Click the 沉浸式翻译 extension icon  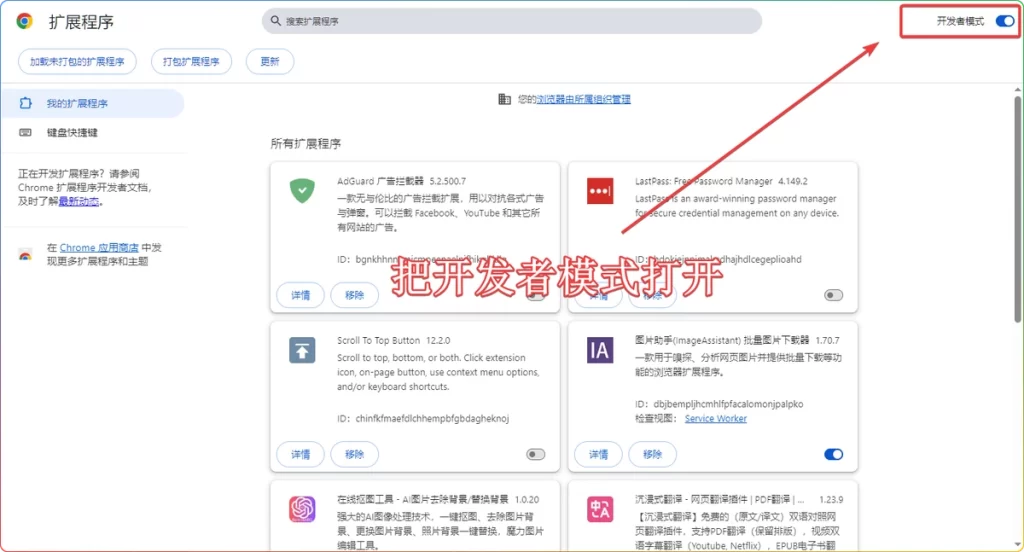click(600, 509)
